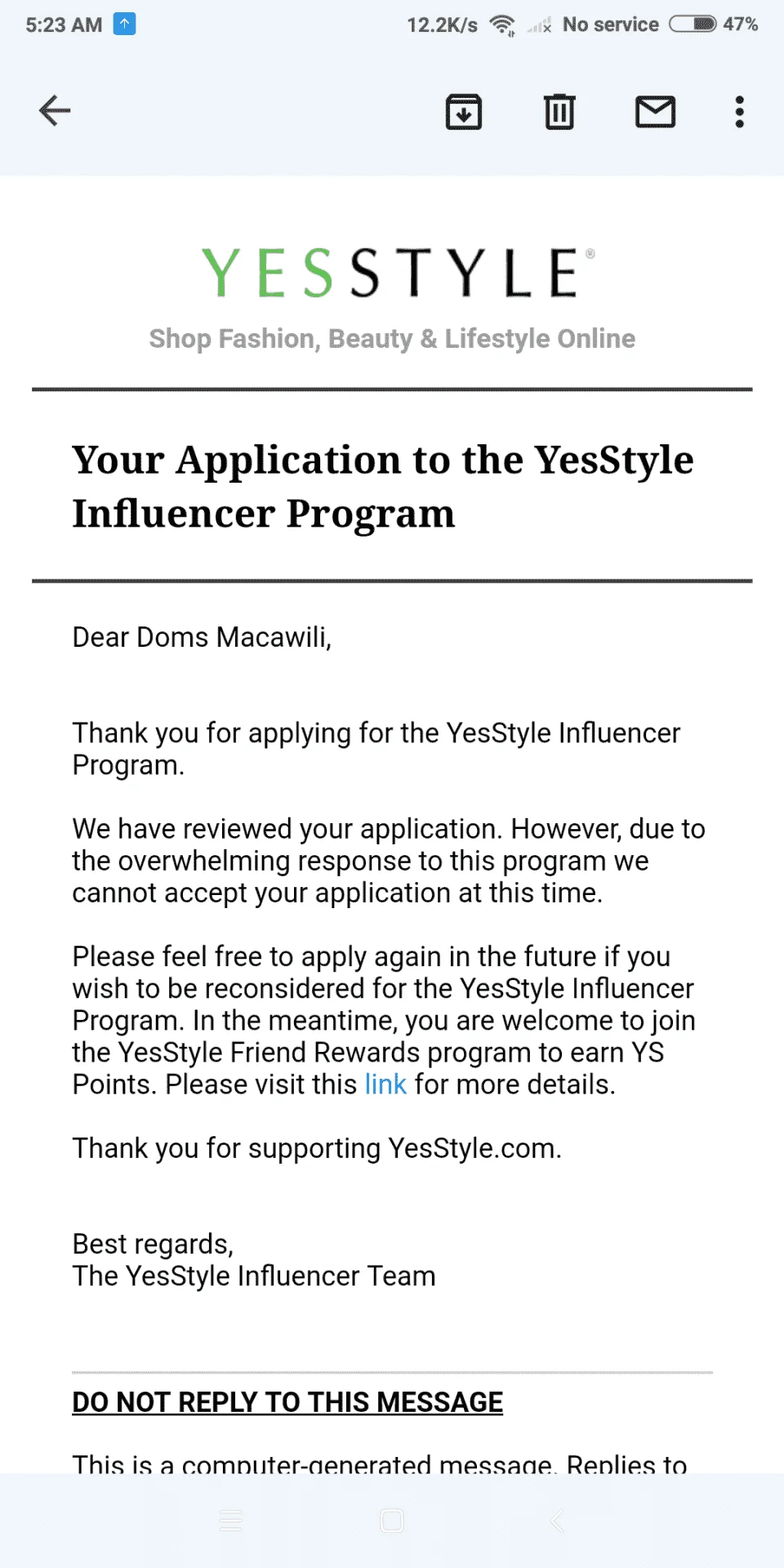Tap the back arrow to return to inbox
The image size is (784, 1568).
55,111
